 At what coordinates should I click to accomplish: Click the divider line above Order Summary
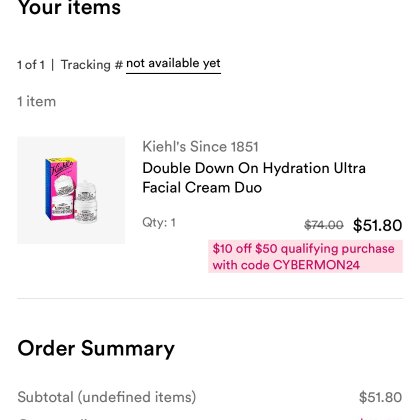click(x=210, y=299)
